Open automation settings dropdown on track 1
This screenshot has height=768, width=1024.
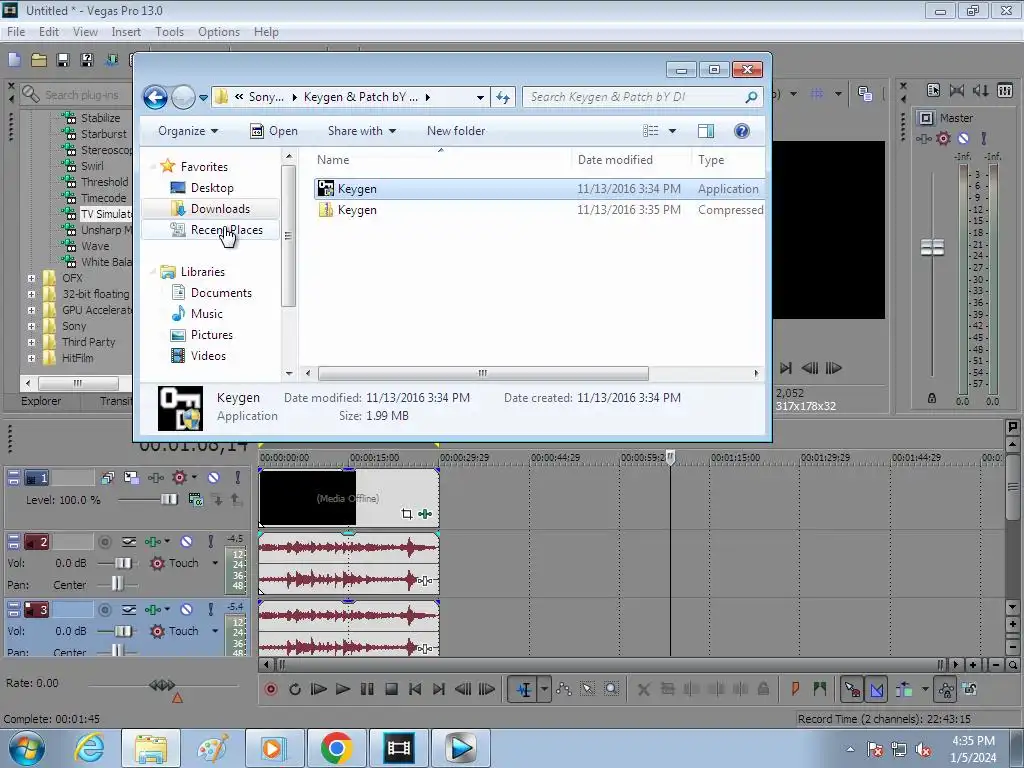195,477
